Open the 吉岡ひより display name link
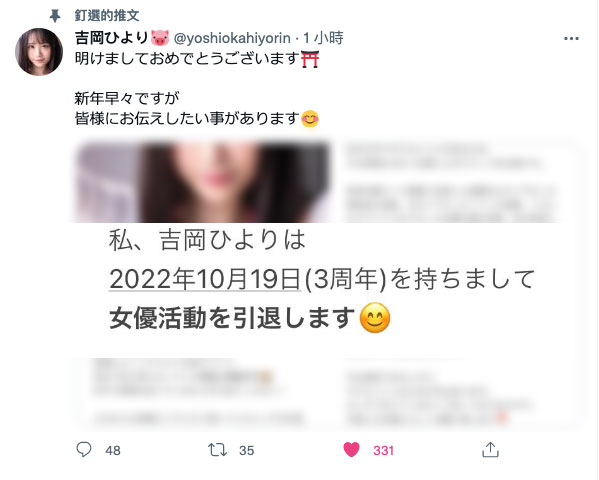 [x=111, y=38]
